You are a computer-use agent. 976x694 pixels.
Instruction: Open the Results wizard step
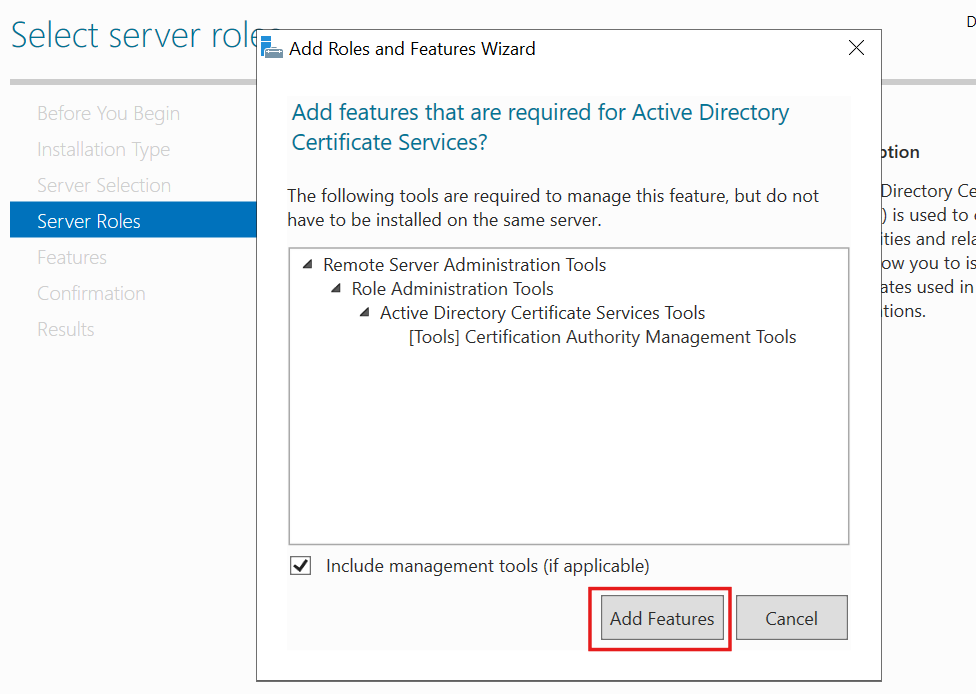(x=65, y=329)
